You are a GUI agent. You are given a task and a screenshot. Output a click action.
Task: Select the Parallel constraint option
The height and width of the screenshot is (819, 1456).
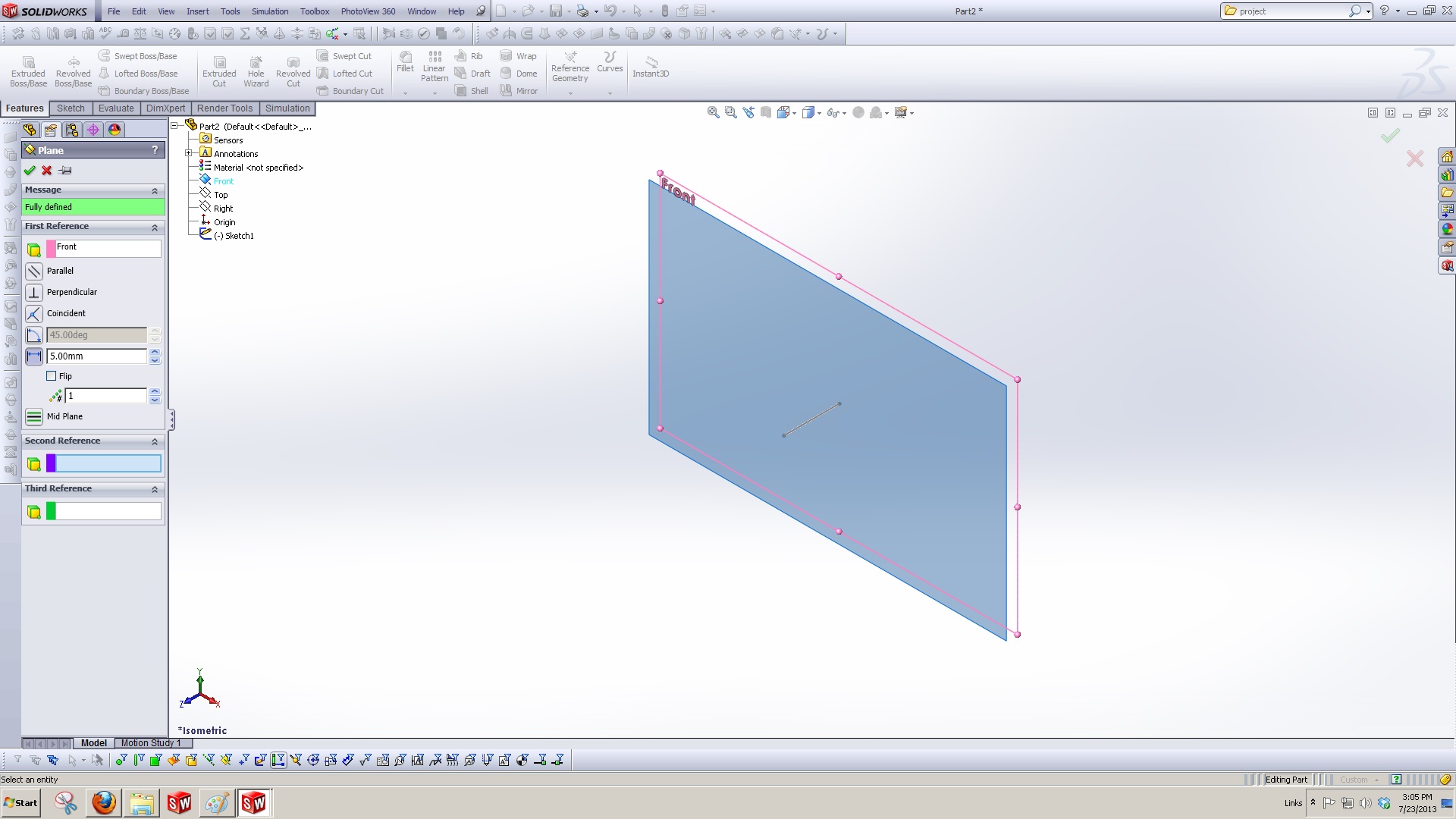34,271
